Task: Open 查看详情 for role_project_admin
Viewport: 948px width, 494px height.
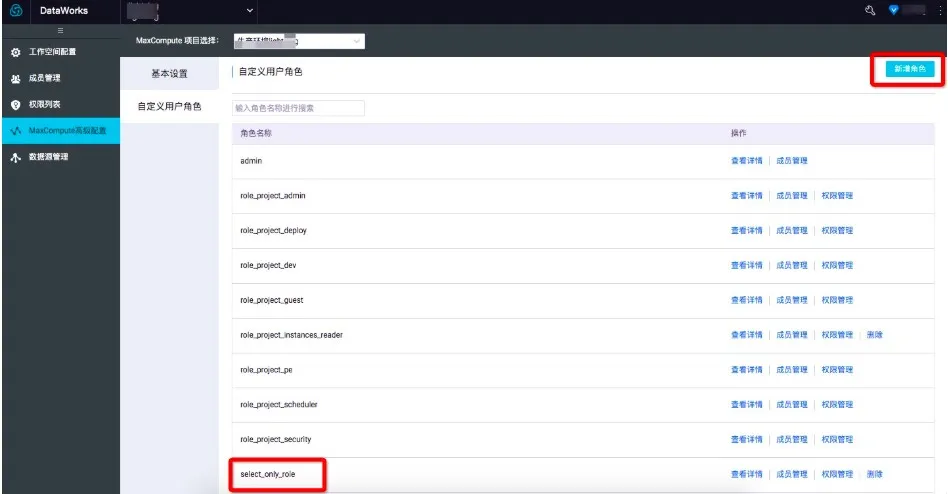Action: (x=747, y=196)
